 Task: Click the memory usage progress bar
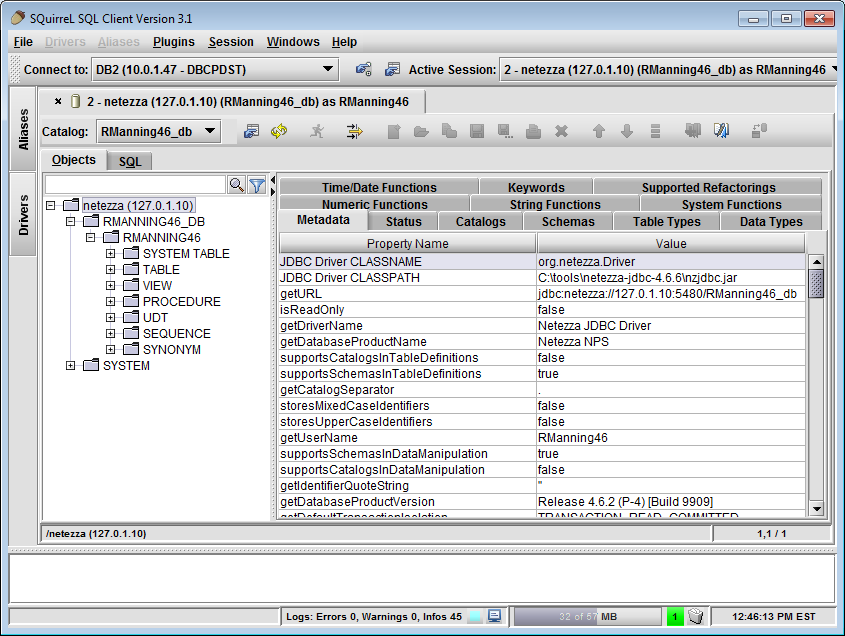click(x=587, y=617)
